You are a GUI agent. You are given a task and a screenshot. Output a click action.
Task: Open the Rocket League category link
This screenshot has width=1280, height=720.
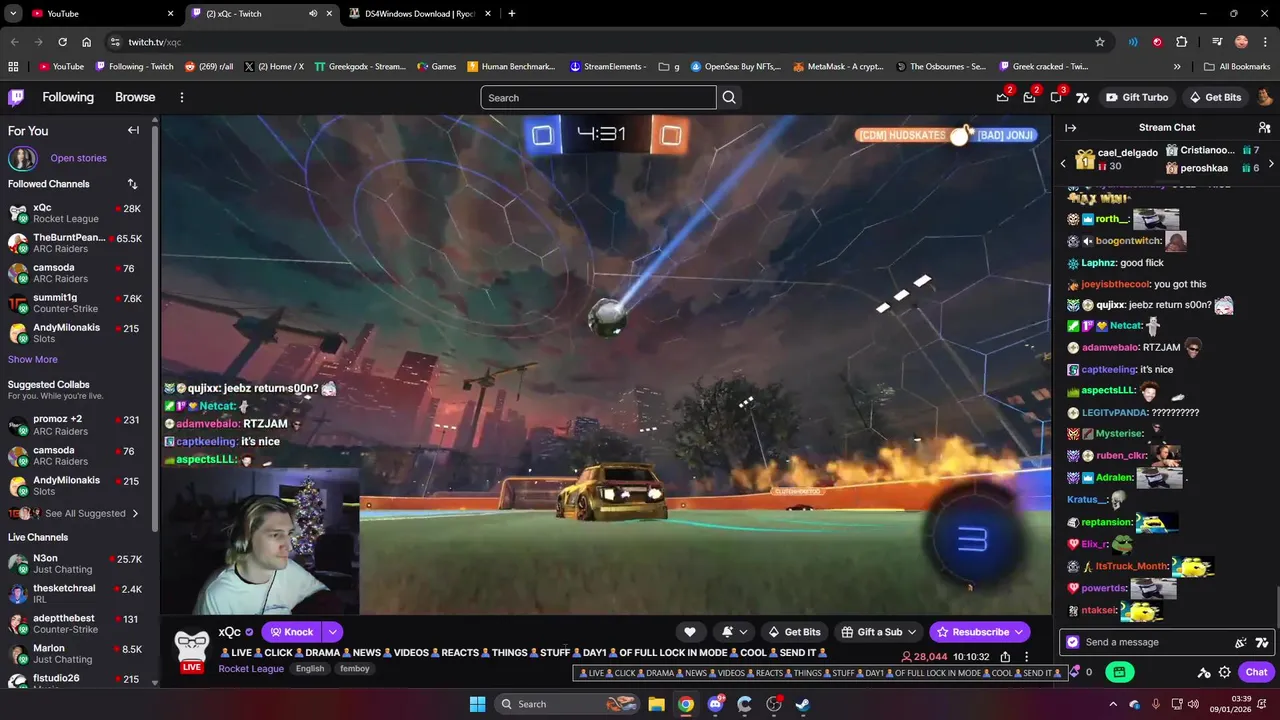[x=251, y=669]
